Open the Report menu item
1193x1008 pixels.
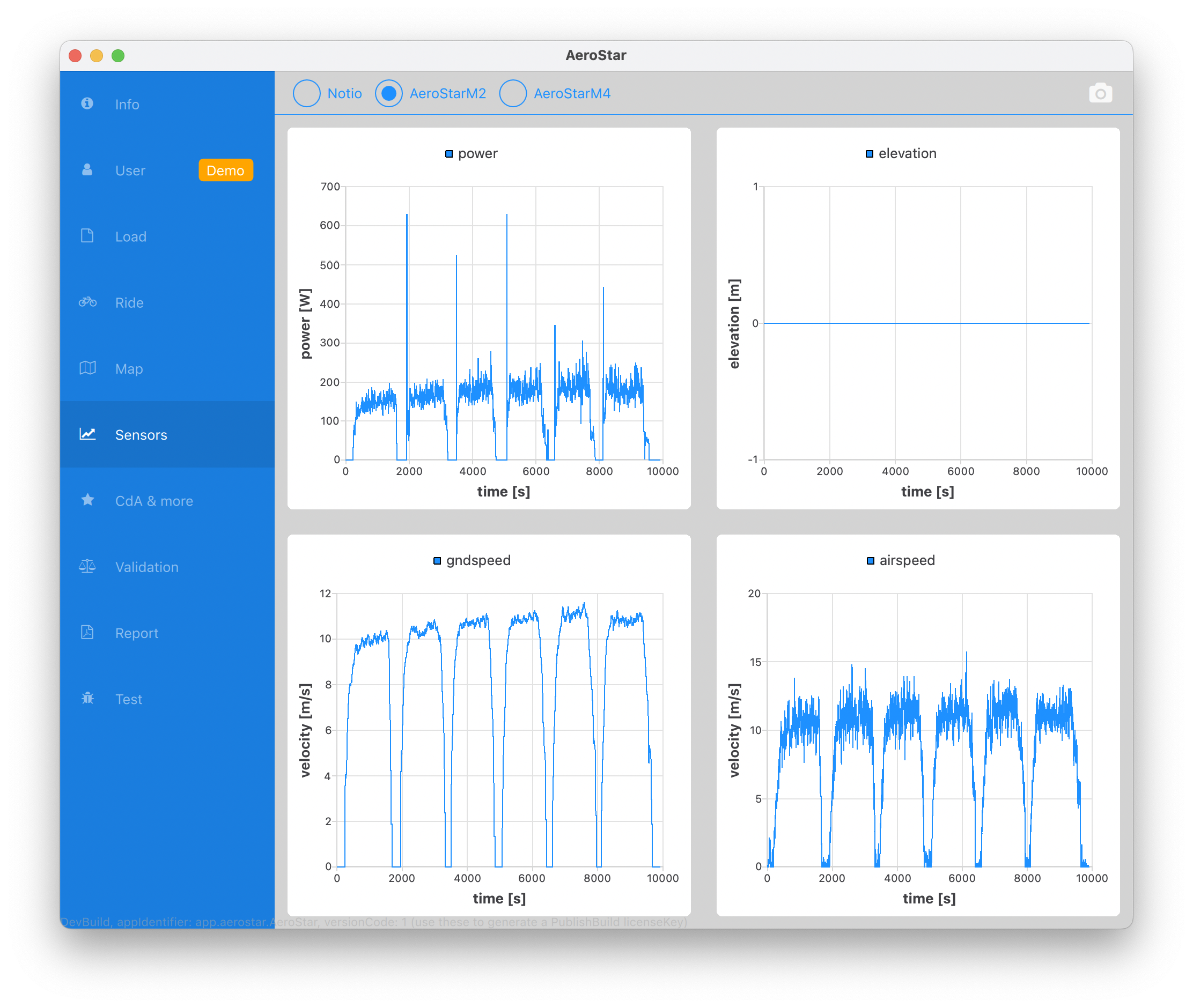[x=137, y=633]
